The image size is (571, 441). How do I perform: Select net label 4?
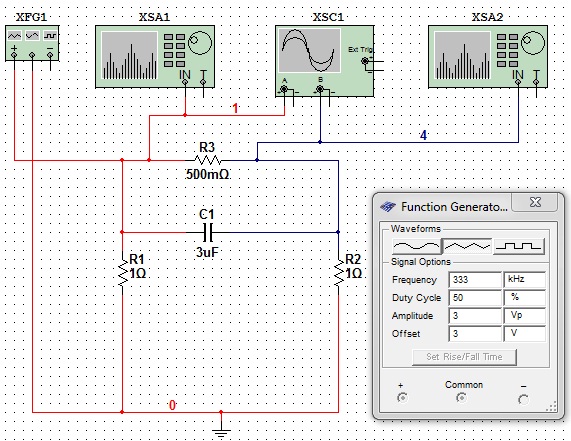[x=423, y=135]
